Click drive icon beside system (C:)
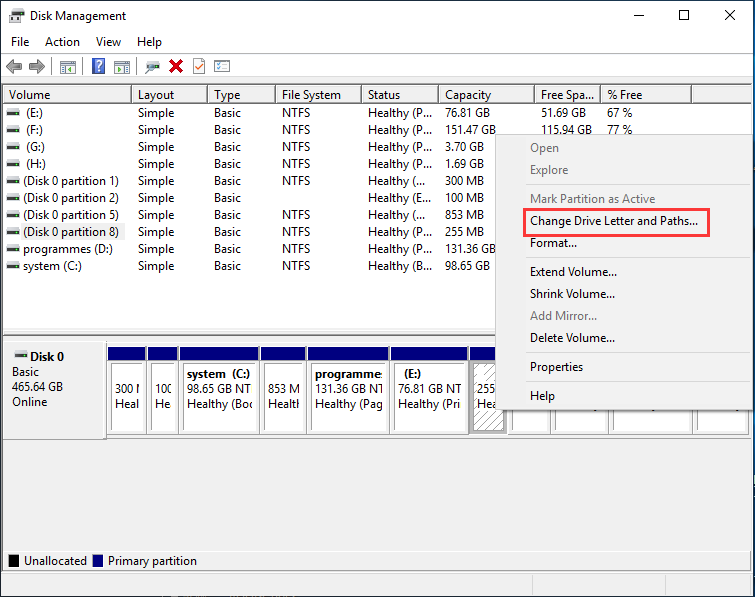Image resolution: width=755 pixels, height=597 pixels. click(x=13, y=266)
